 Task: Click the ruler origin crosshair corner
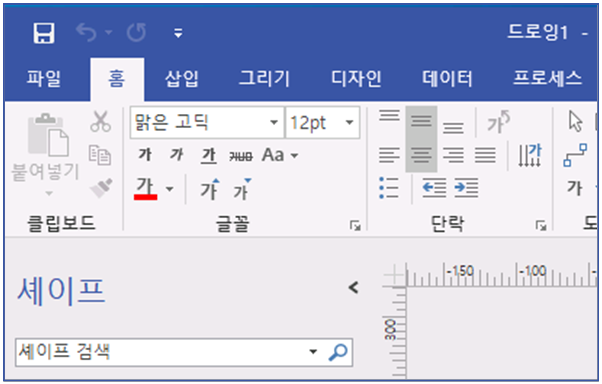pos(394,275)
